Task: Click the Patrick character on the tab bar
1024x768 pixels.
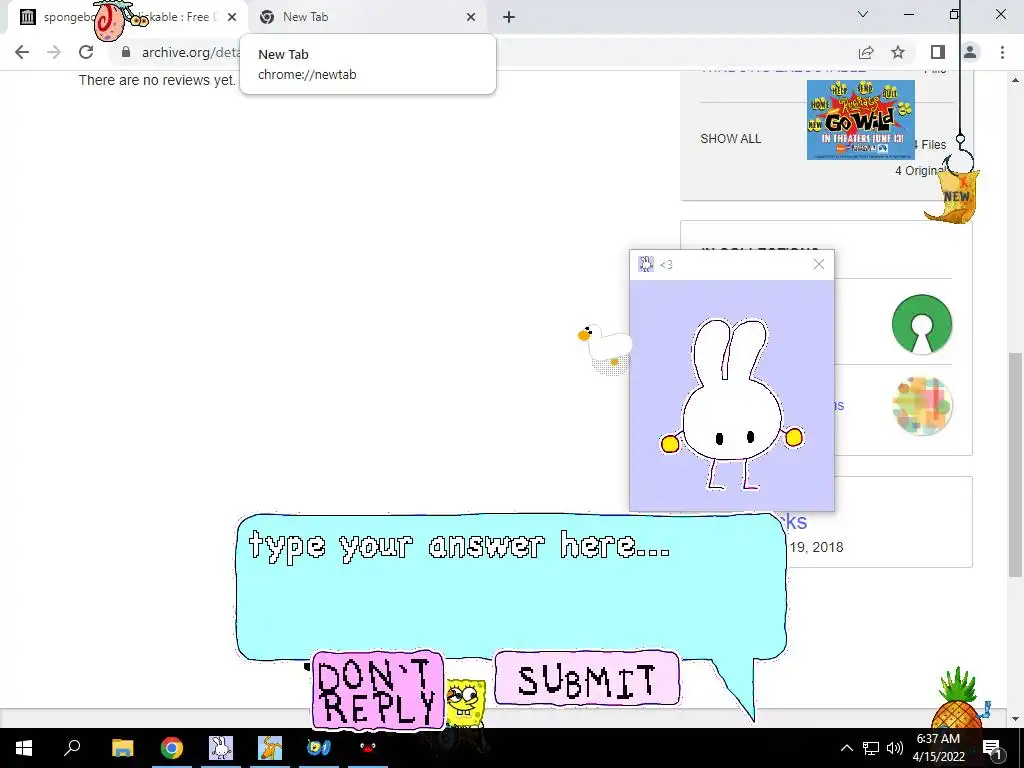Action: 109,20
